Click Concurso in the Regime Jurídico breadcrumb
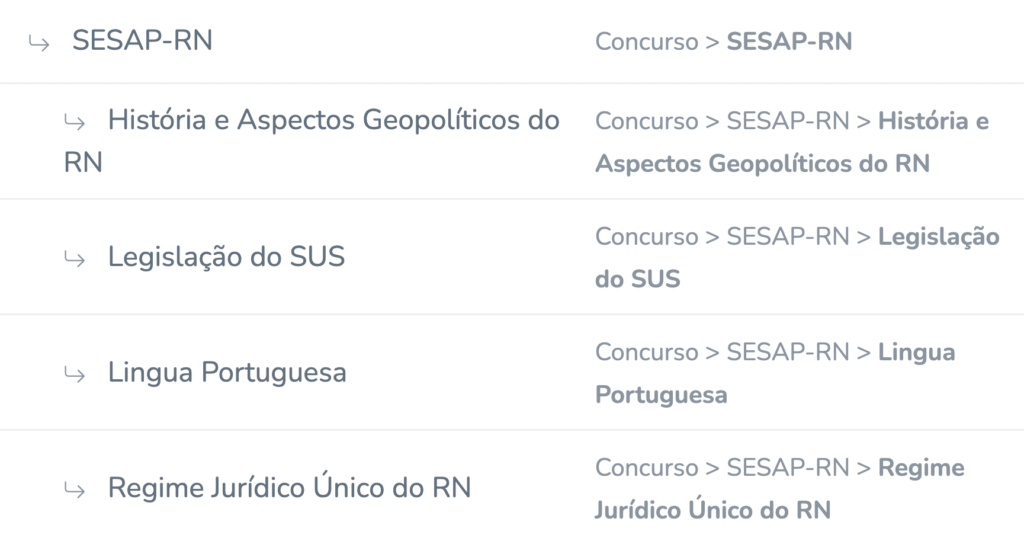 coord(647,468)
